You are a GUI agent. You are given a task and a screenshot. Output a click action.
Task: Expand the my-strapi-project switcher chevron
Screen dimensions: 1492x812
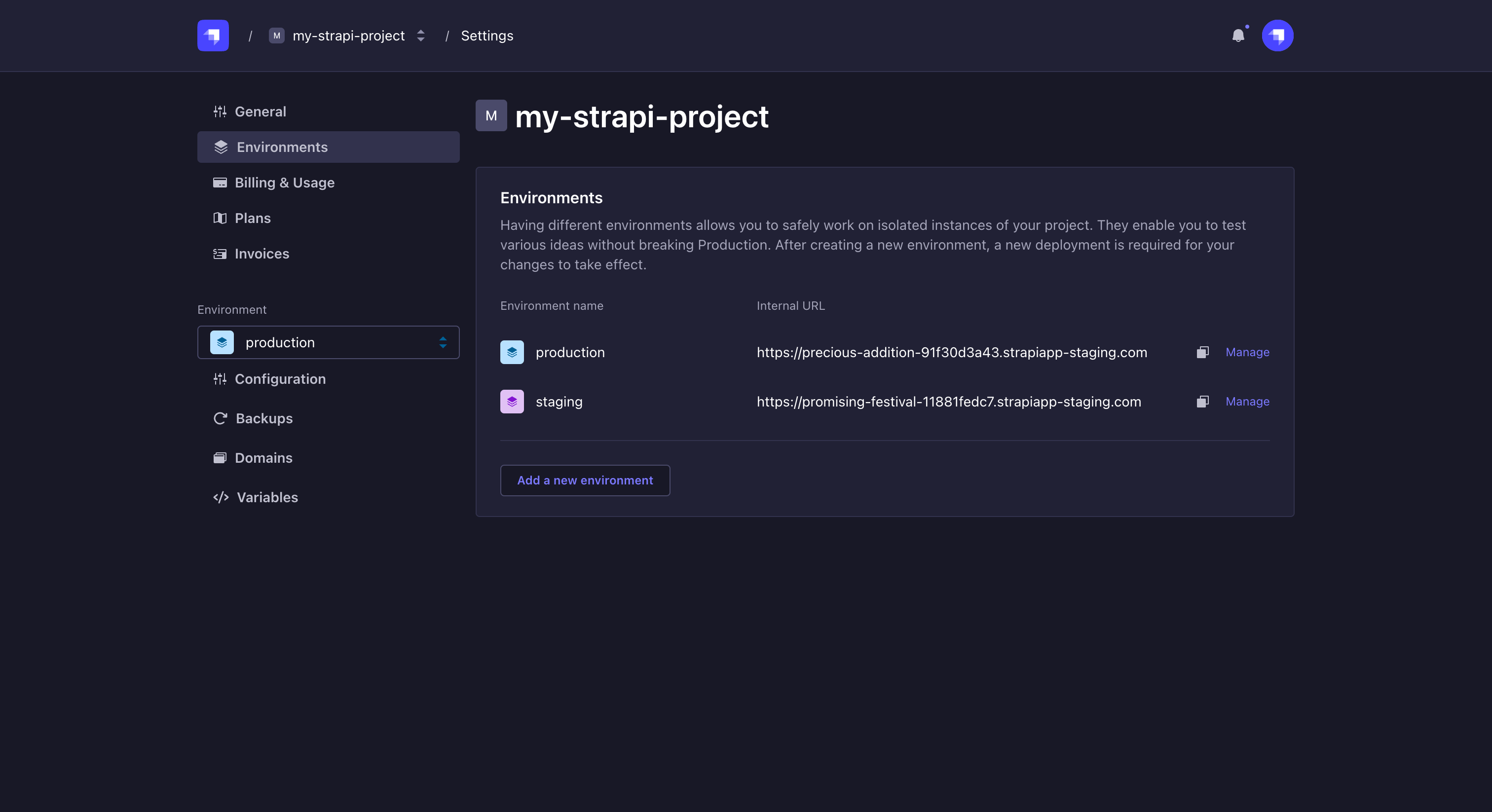[x=420, y=36]
